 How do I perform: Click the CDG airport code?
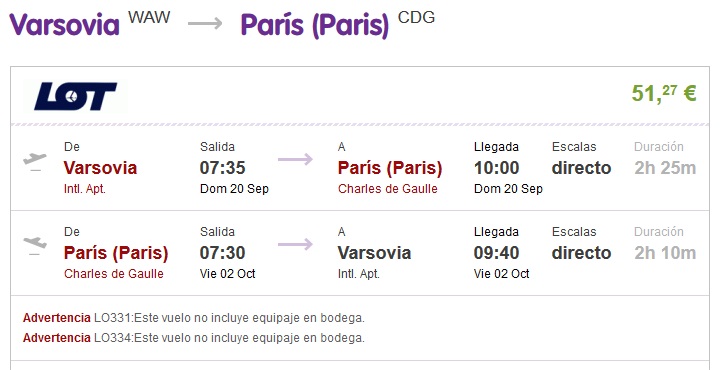click(416, 17)
